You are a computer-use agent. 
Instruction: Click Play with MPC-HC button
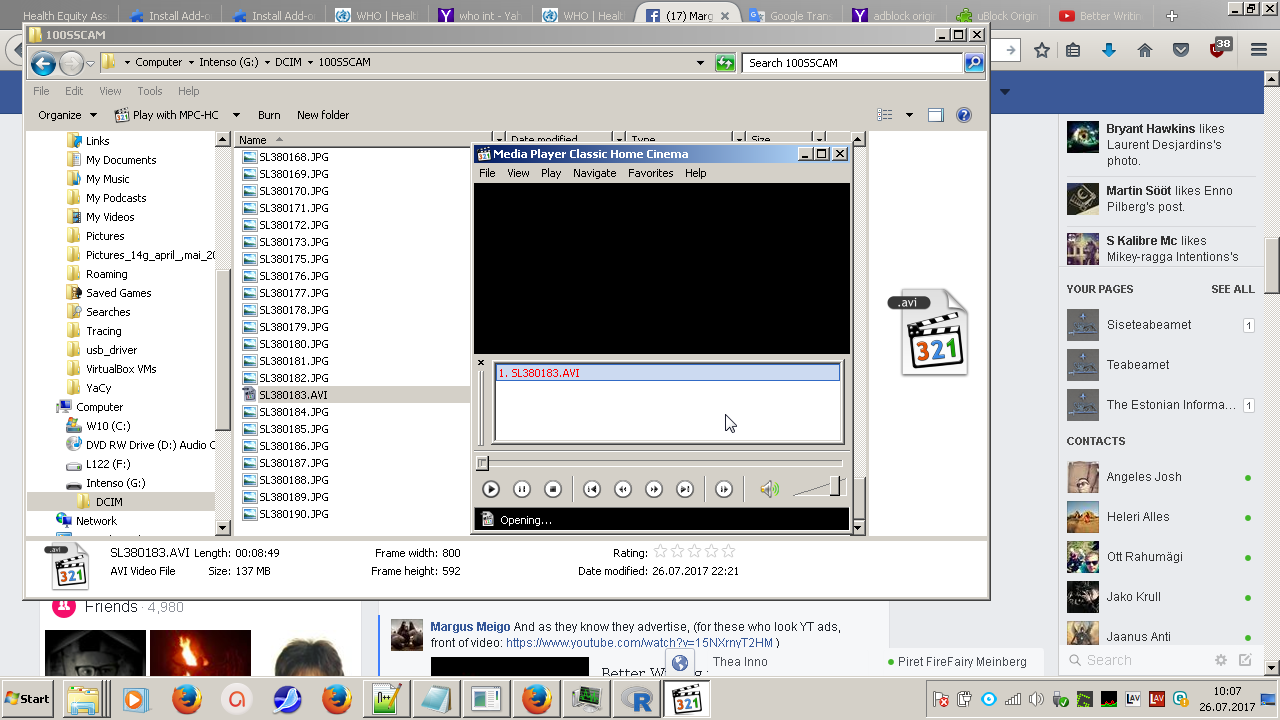click(x=167, y=115)
